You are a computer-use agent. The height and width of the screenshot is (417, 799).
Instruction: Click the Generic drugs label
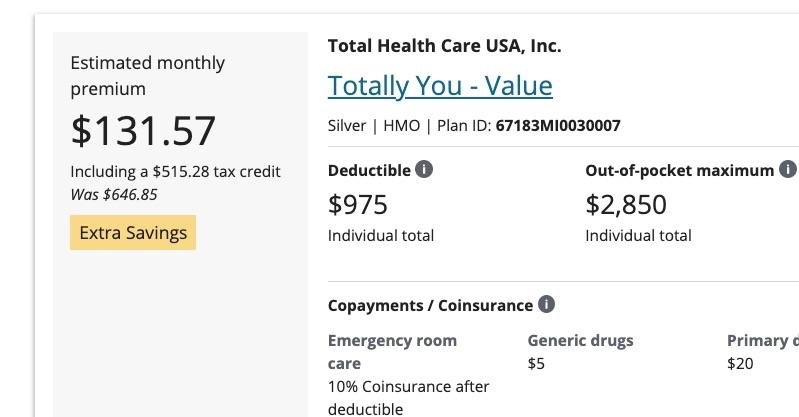[x=580, y=340]
